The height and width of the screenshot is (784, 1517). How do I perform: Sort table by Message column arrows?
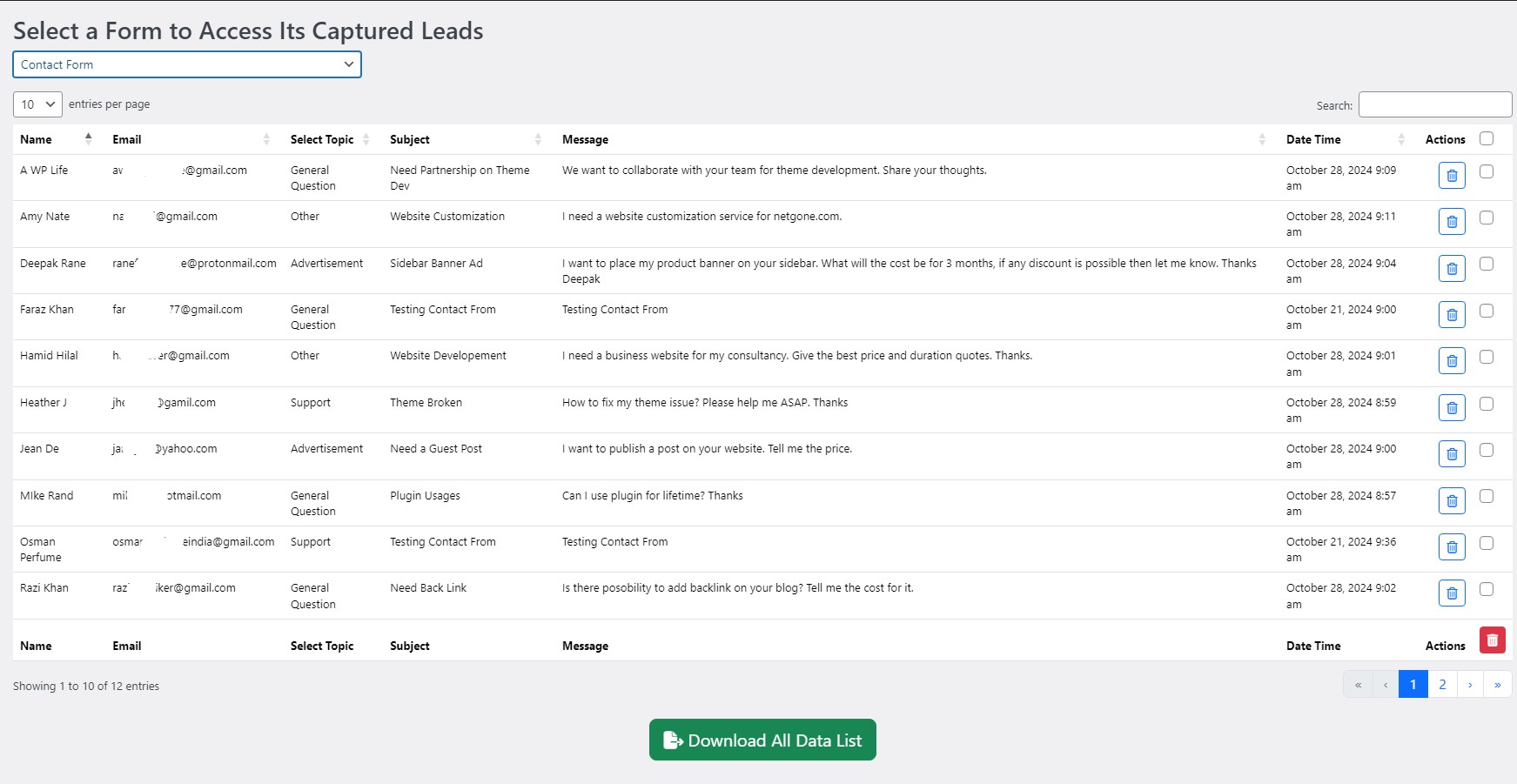(x=1262, y=139)
